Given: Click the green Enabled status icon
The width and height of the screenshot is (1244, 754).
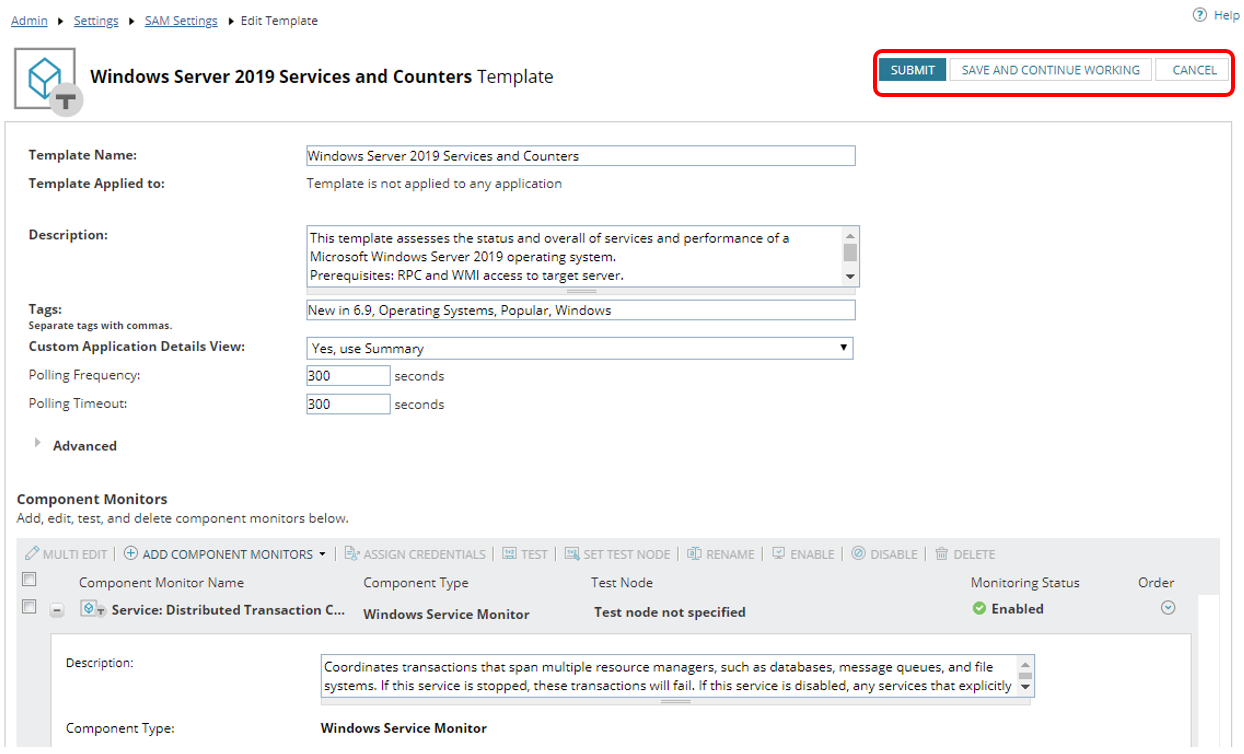Looking at the screenshot, I should [x=979, y=608].
